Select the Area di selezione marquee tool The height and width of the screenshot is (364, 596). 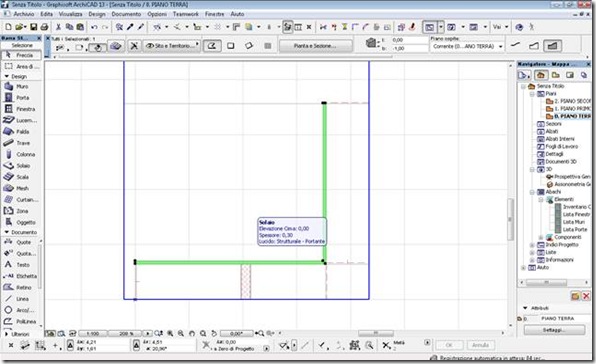pos(21,66)
